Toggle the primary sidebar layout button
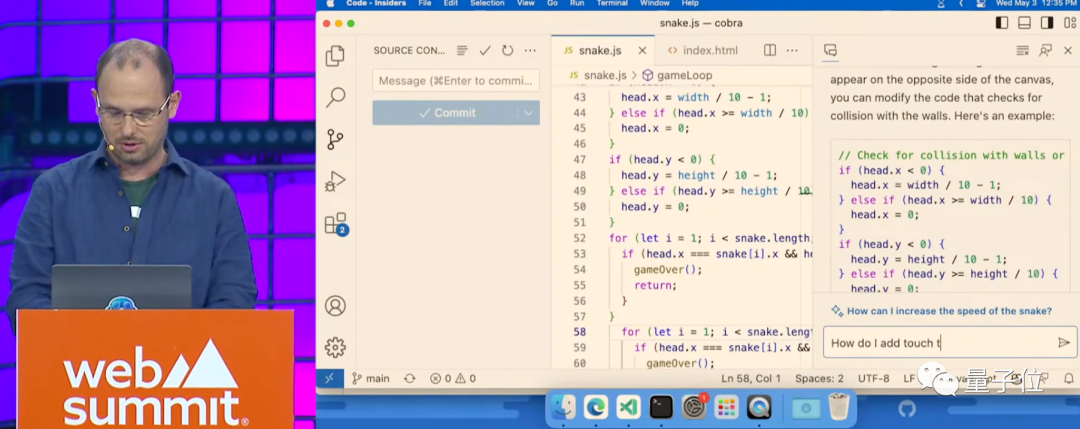The width and height of the screenshot is (1080, 429). pyautogui.click(x=1002, y=22)
